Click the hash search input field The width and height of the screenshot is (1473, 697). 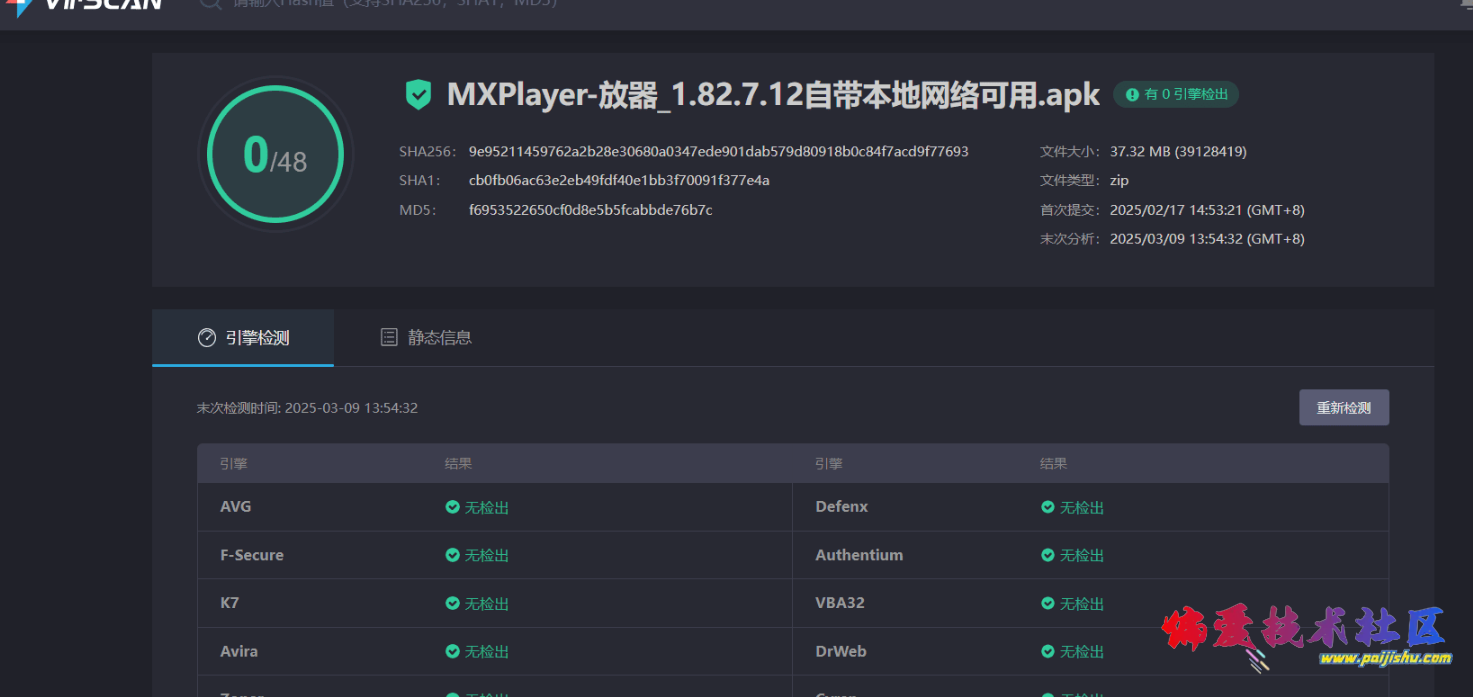click(395, 3)
